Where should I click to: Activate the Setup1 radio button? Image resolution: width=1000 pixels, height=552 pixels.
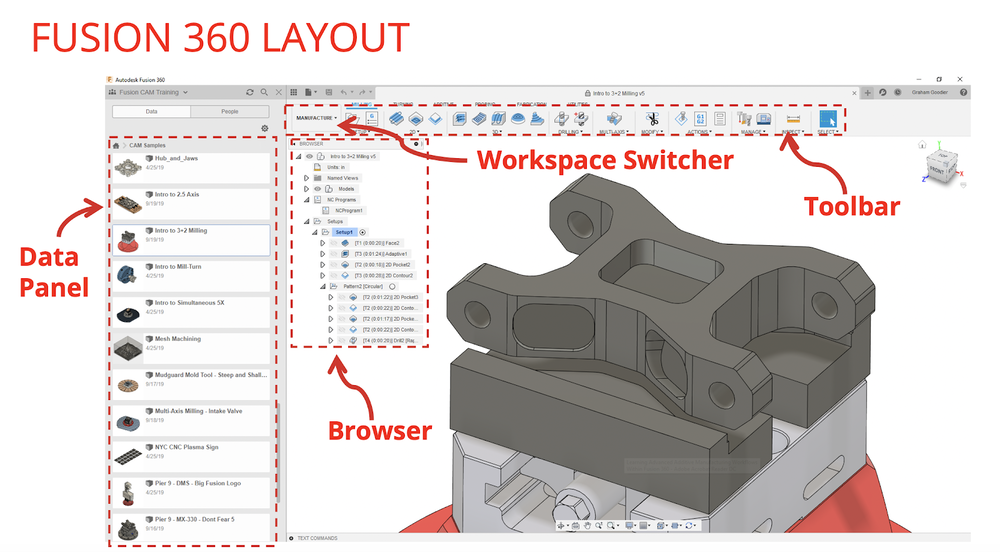pyautogui.click(x=362, y=232)
